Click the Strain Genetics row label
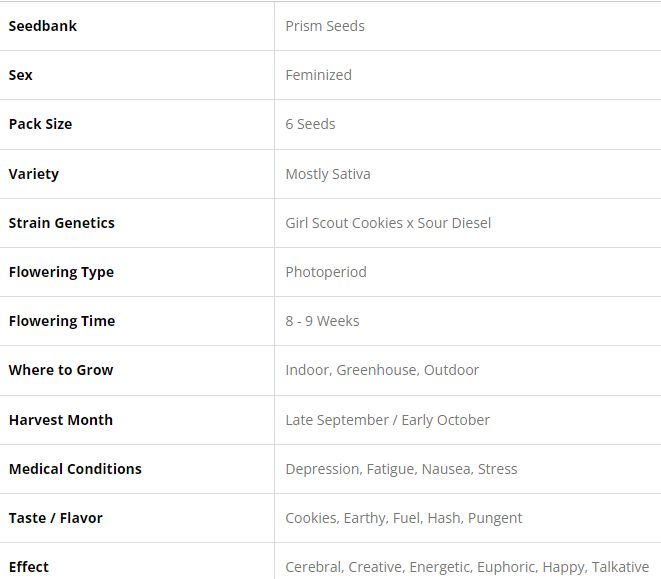Image resolution: width=661 pixels, height=579 pixels. tap(61, 223)
